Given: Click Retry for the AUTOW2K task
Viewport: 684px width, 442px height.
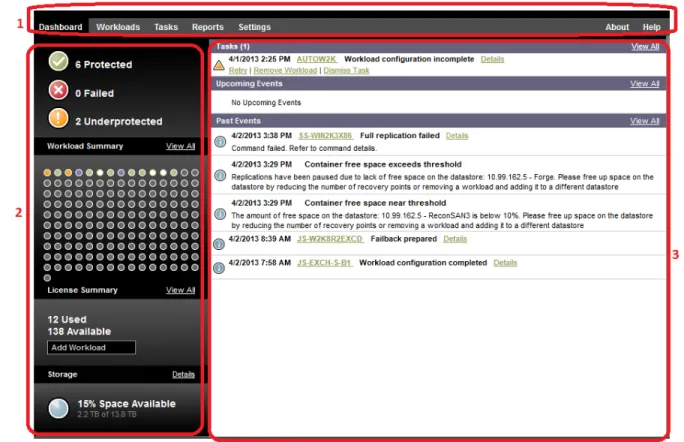Looking at the screenshot, I should [x=238, y=70].
